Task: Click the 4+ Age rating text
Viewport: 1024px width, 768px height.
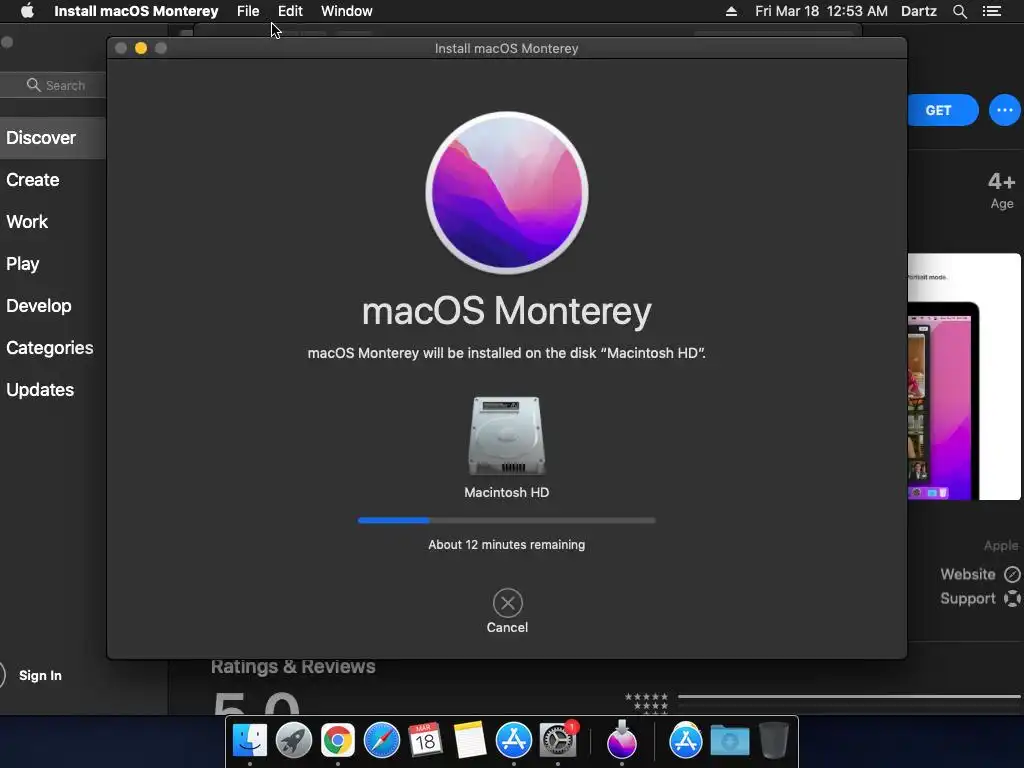Action: tap(1001, 189)
